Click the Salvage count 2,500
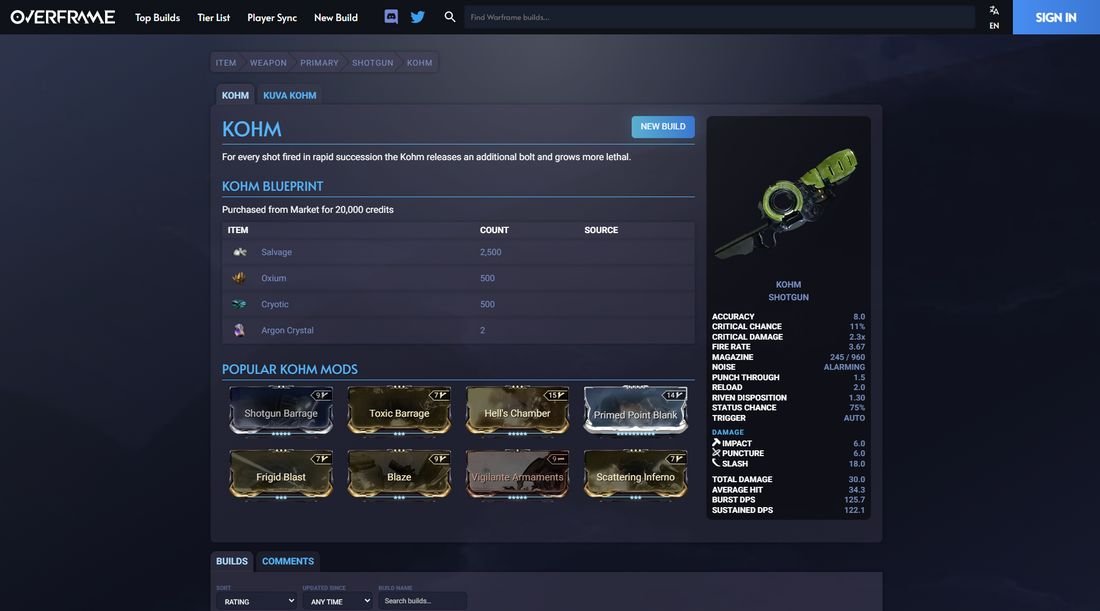1100x611 pixels. point(490,252)
